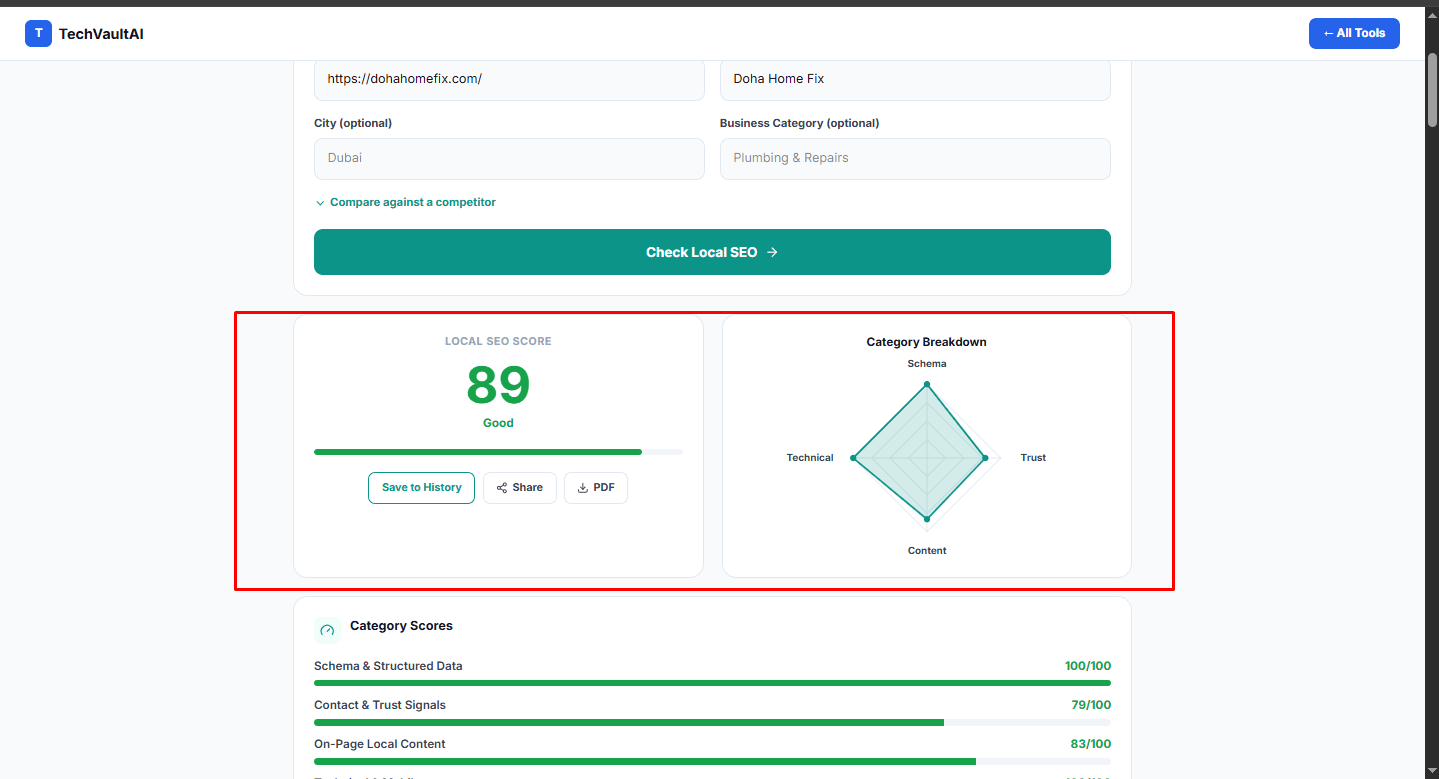The height and width of the screenshot is (779, 1439).
Task: Go back via the All Tools button
Action: [1354, 33]
